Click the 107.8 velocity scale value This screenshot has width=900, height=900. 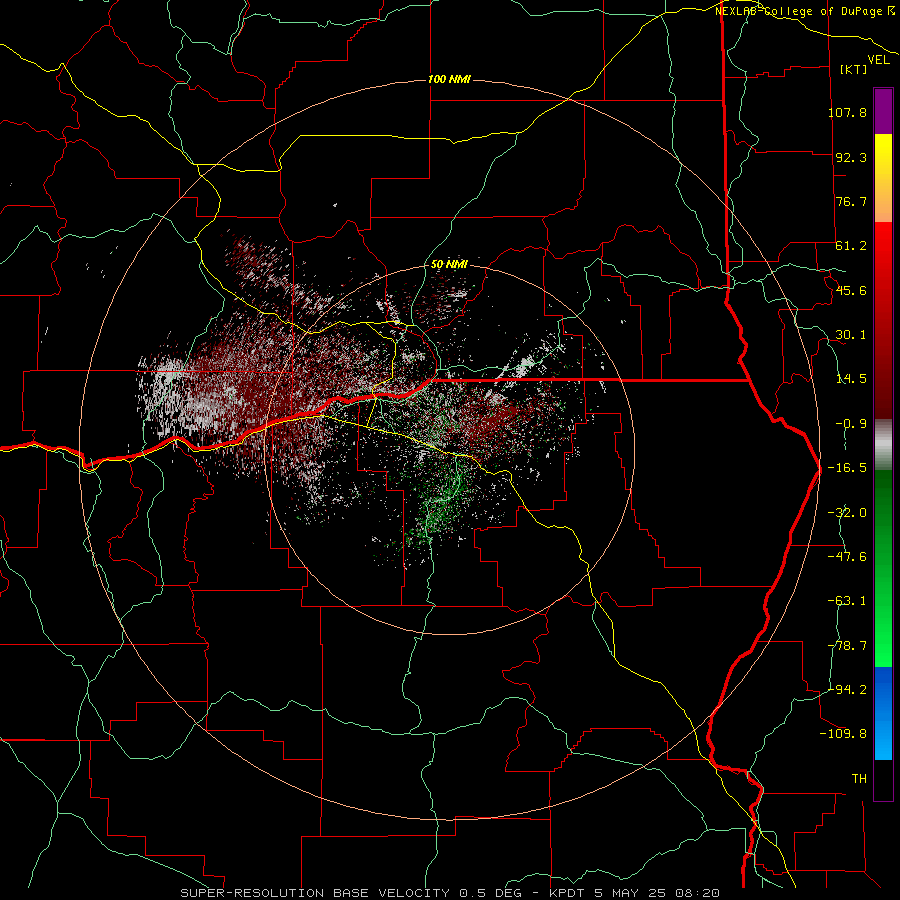coord(847,112)
